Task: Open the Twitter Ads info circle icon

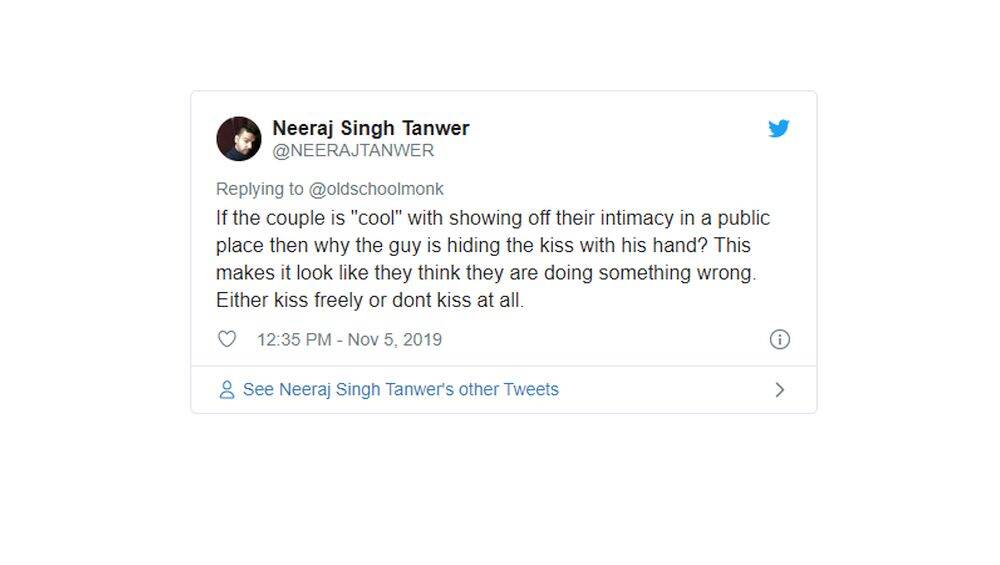Action: coord(779,339)
